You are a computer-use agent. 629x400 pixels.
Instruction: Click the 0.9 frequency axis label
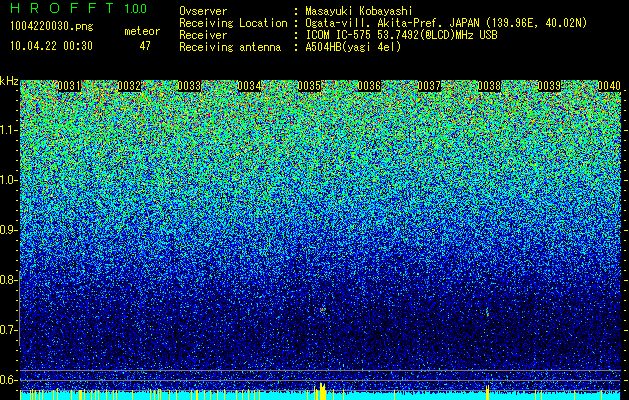pyautogui.click(x=8, y=230)
